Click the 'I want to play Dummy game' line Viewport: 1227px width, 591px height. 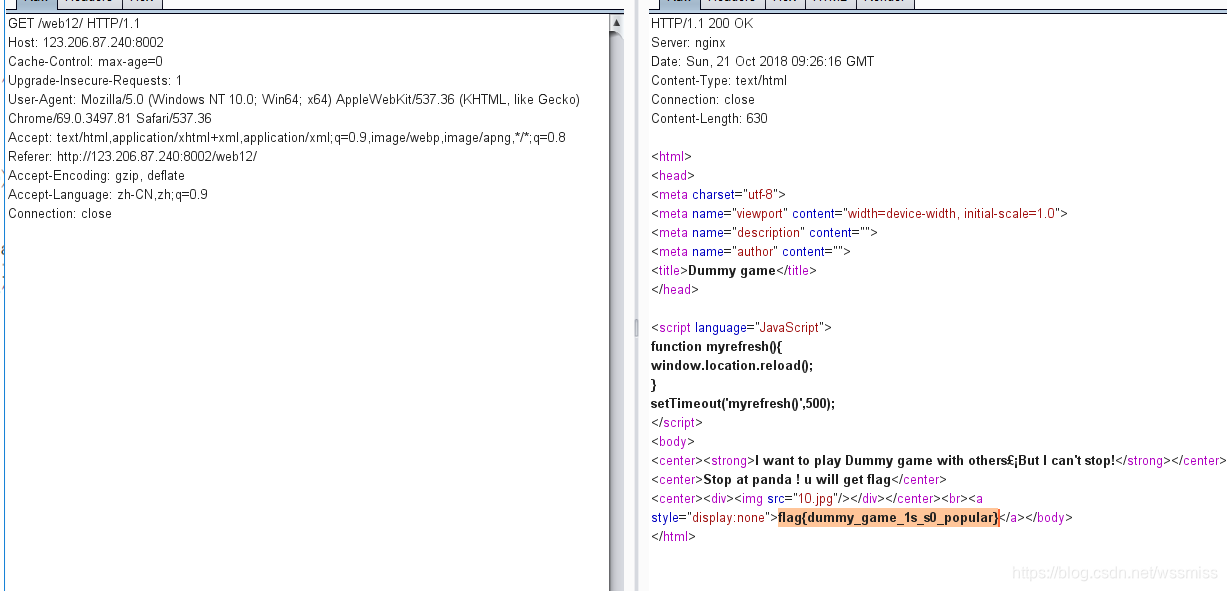[x=938, y=460]
